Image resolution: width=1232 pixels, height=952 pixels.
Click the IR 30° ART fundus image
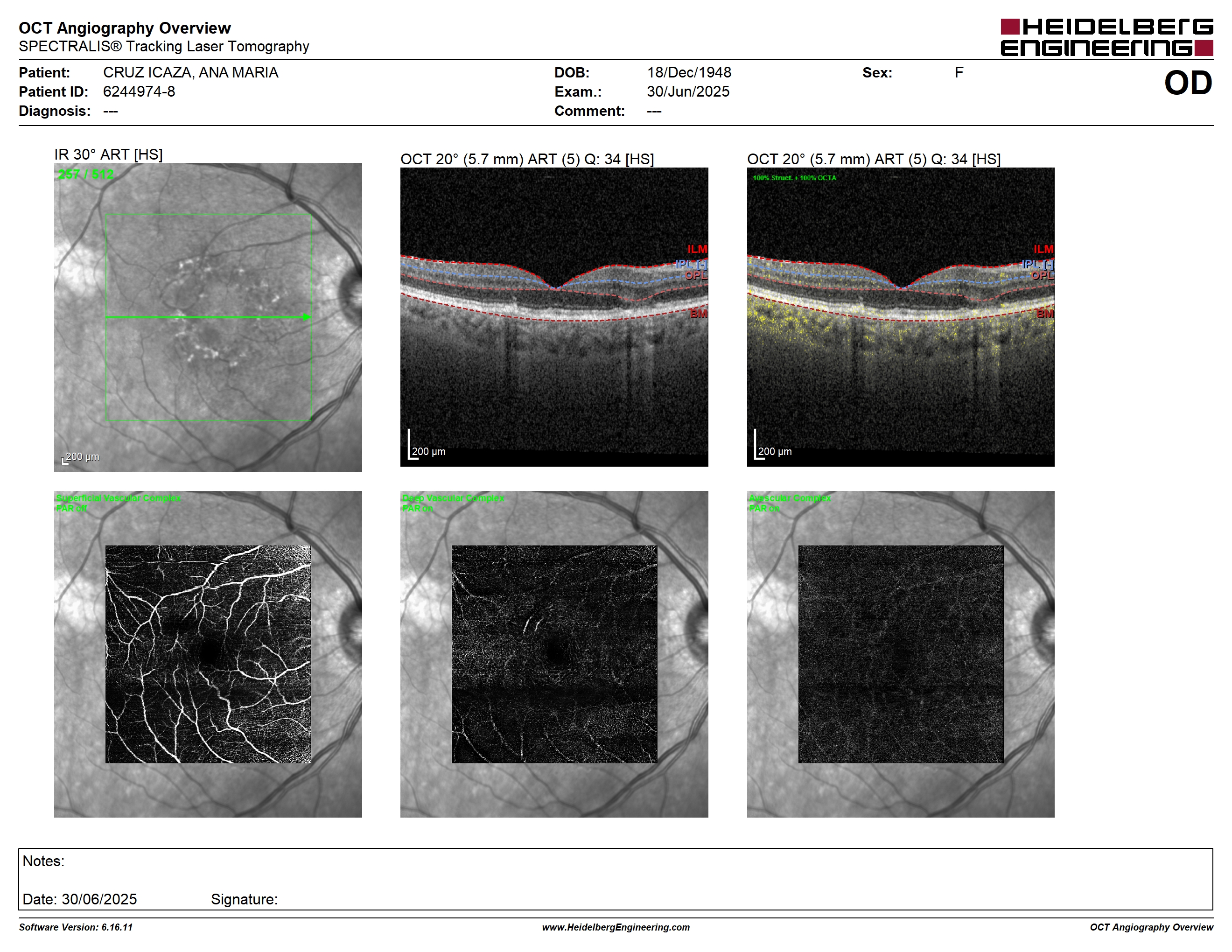click(208, 317)
